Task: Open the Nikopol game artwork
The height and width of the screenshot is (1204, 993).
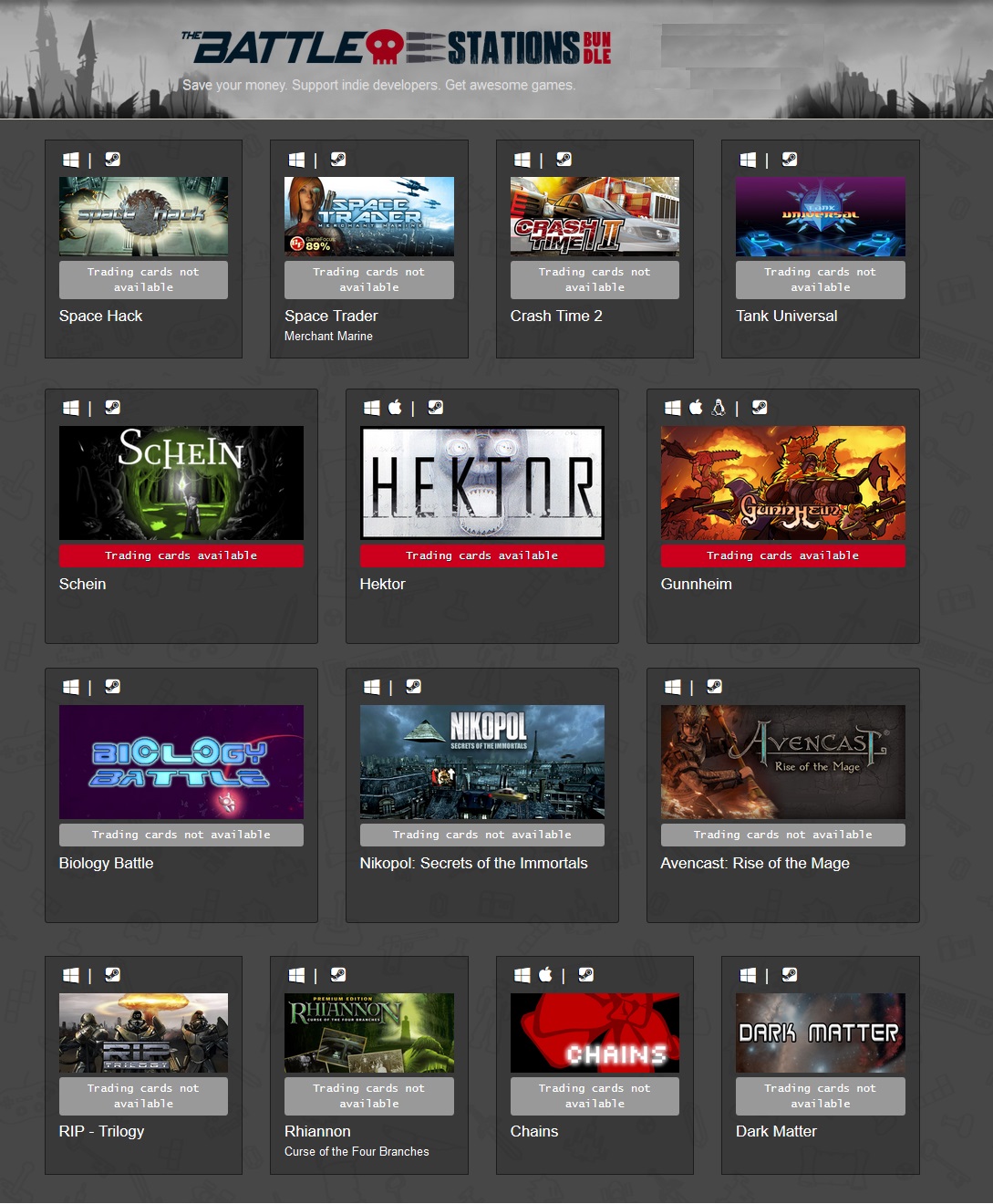Action: pos(482,762)
